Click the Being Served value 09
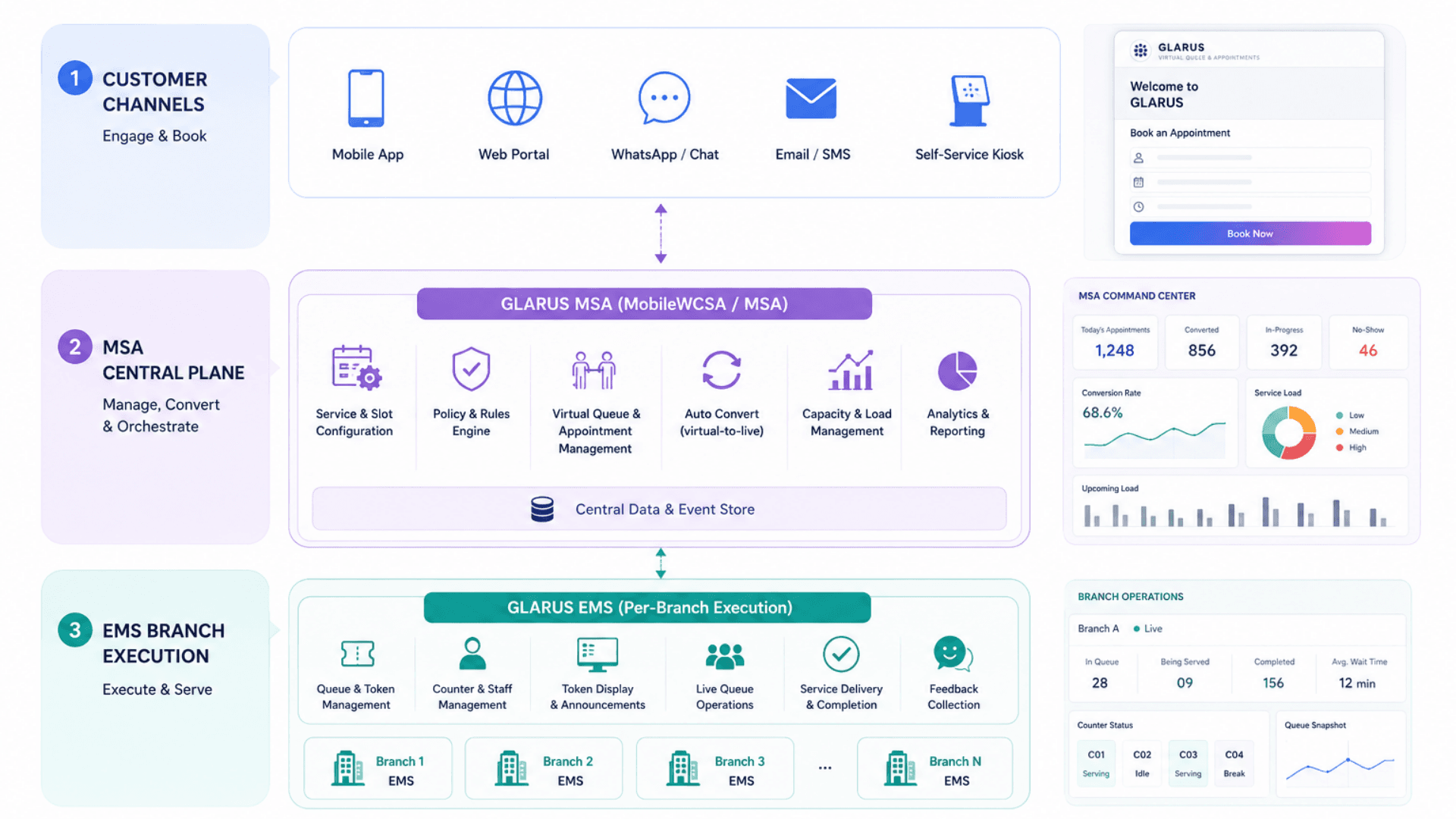 [x=1185, y=682]
